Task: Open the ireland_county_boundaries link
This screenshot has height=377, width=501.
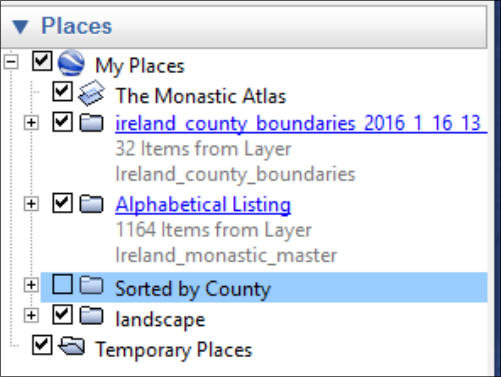Action: [301, 124]
